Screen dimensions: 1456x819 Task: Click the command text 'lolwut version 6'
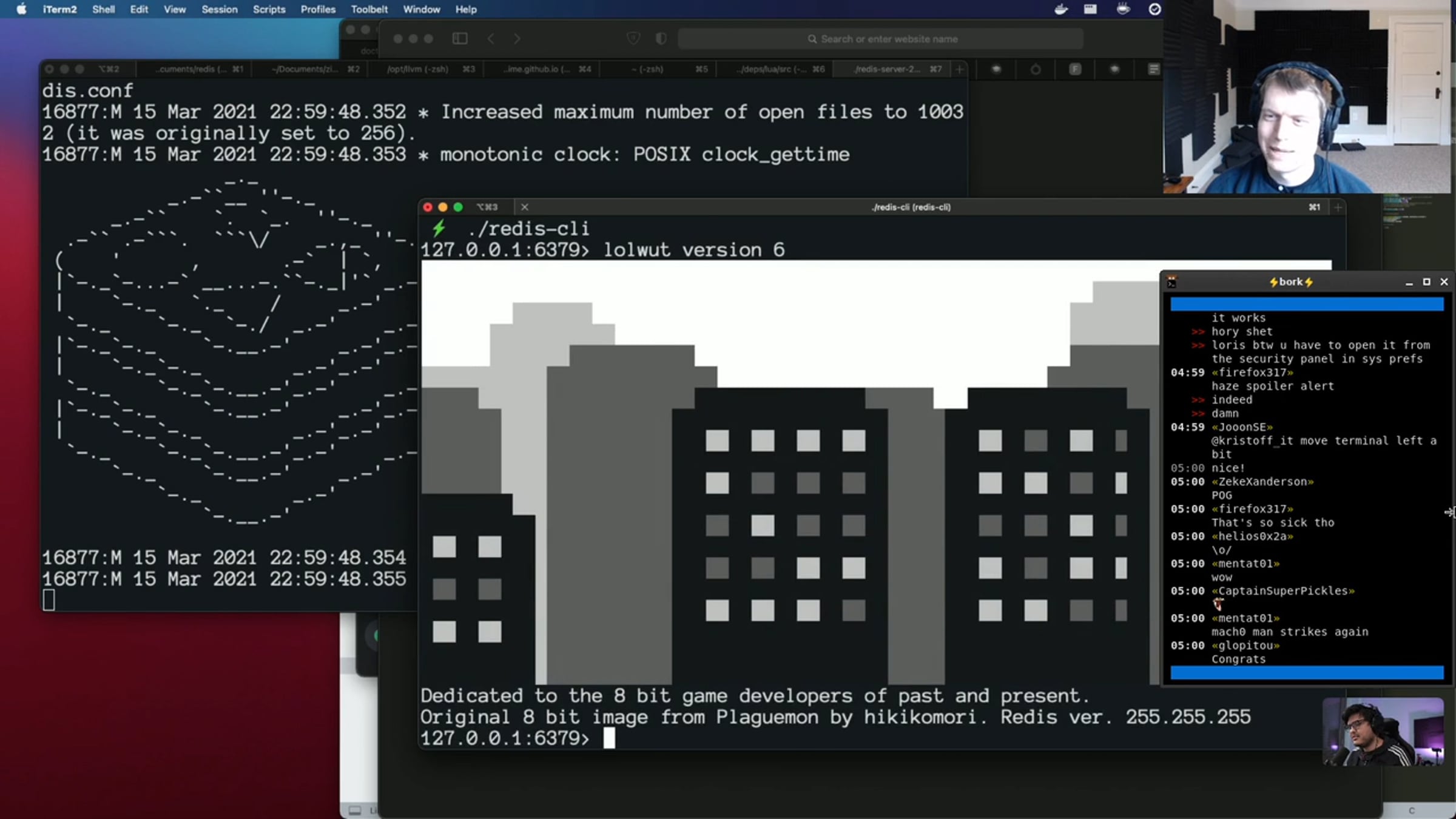693,250
